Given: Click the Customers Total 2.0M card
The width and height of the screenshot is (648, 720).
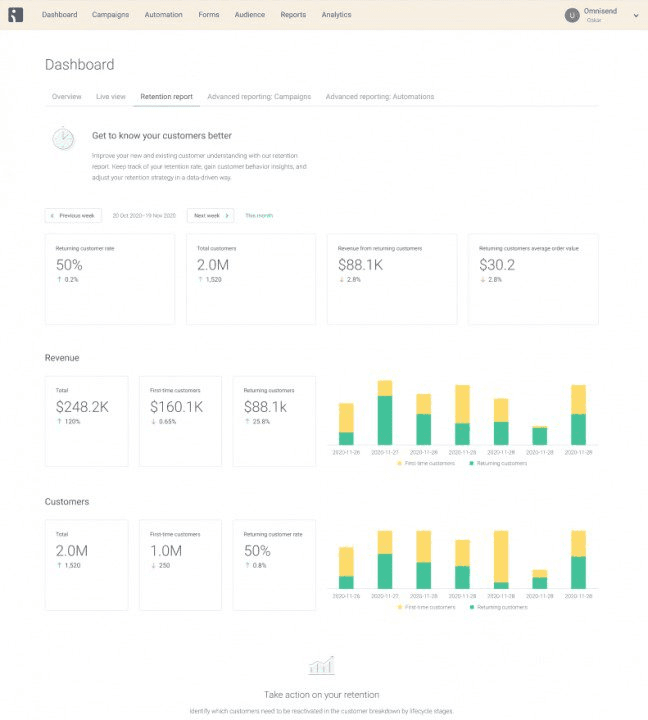Looking at the screenshot, I should point(87,565).
